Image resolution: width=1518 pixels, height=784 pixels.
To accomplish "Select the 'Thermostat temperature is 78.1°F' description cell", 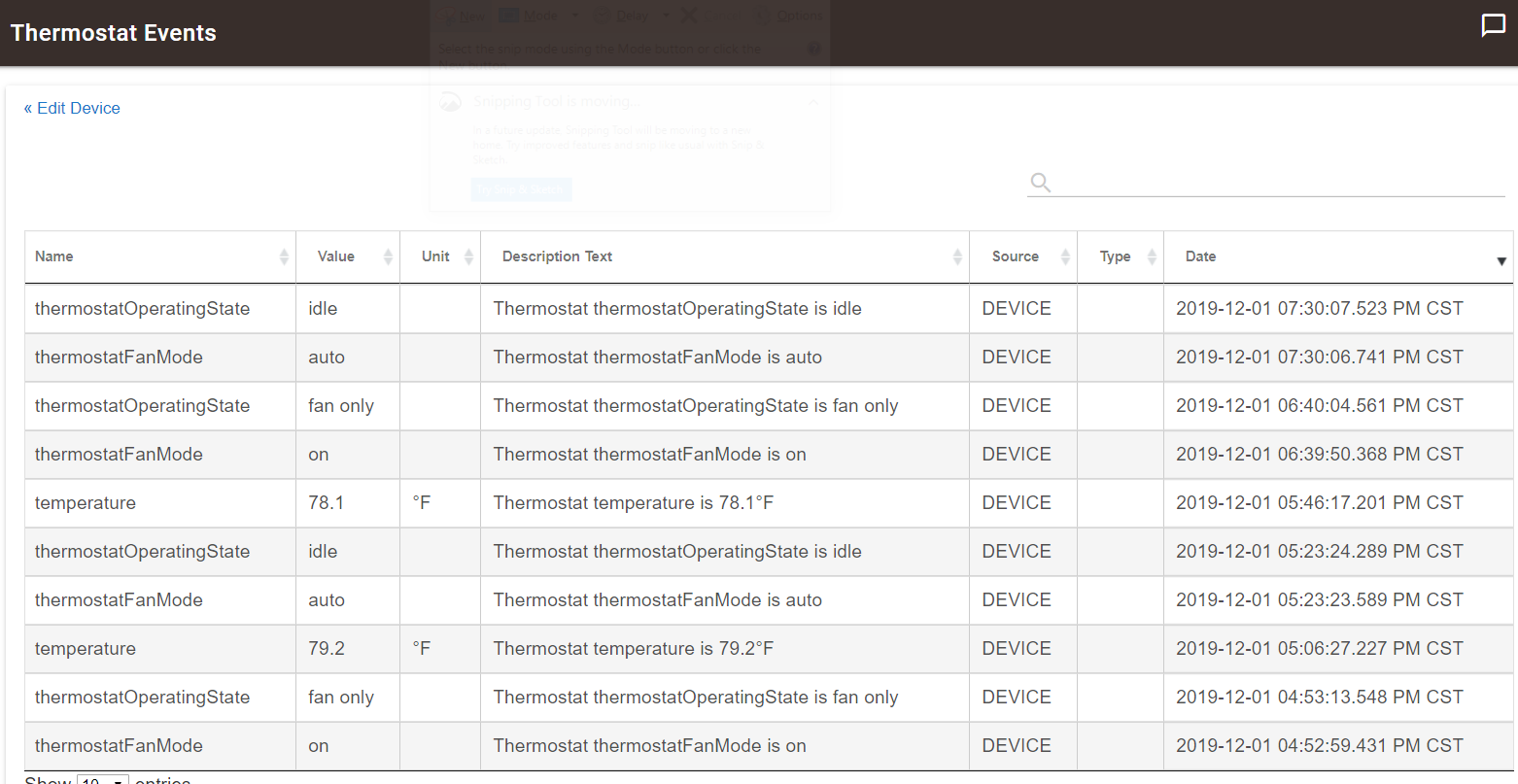I will click(x=634, y=503).
